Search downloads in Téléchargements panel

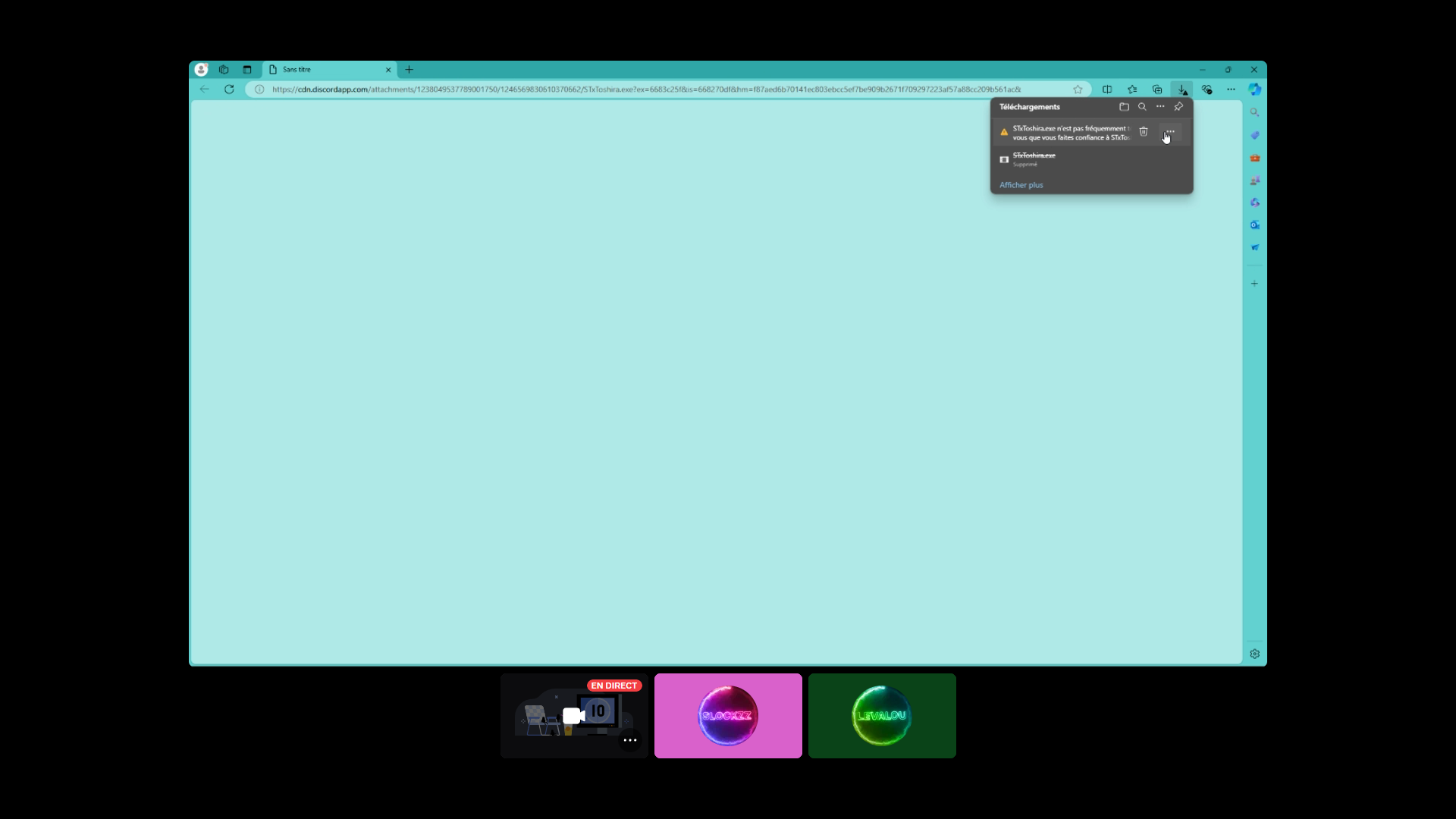coord(1142,107)
